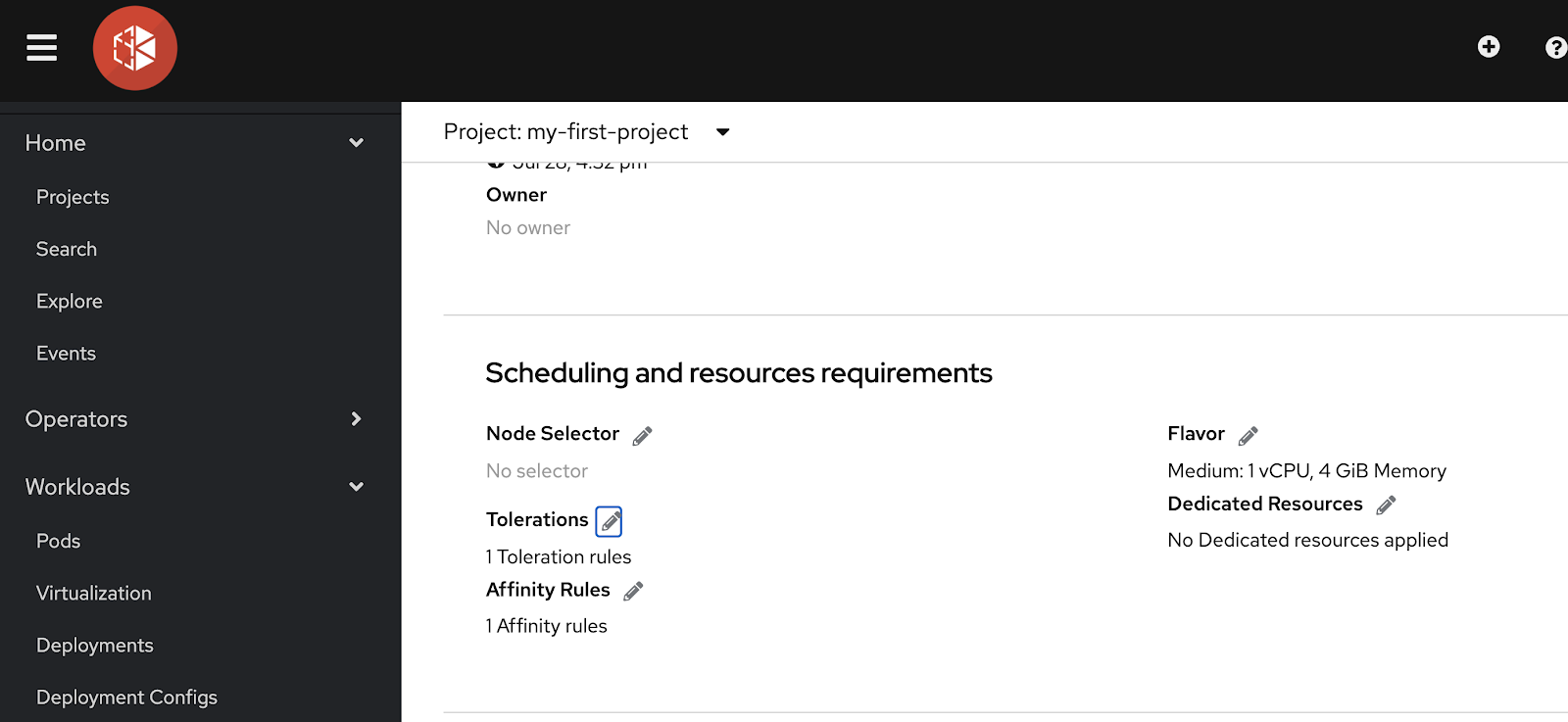This screenshot has height=722, width=1568.
Task: Edit Dedicated Resources pencil icon
Action: click(x=1386, y=505)
